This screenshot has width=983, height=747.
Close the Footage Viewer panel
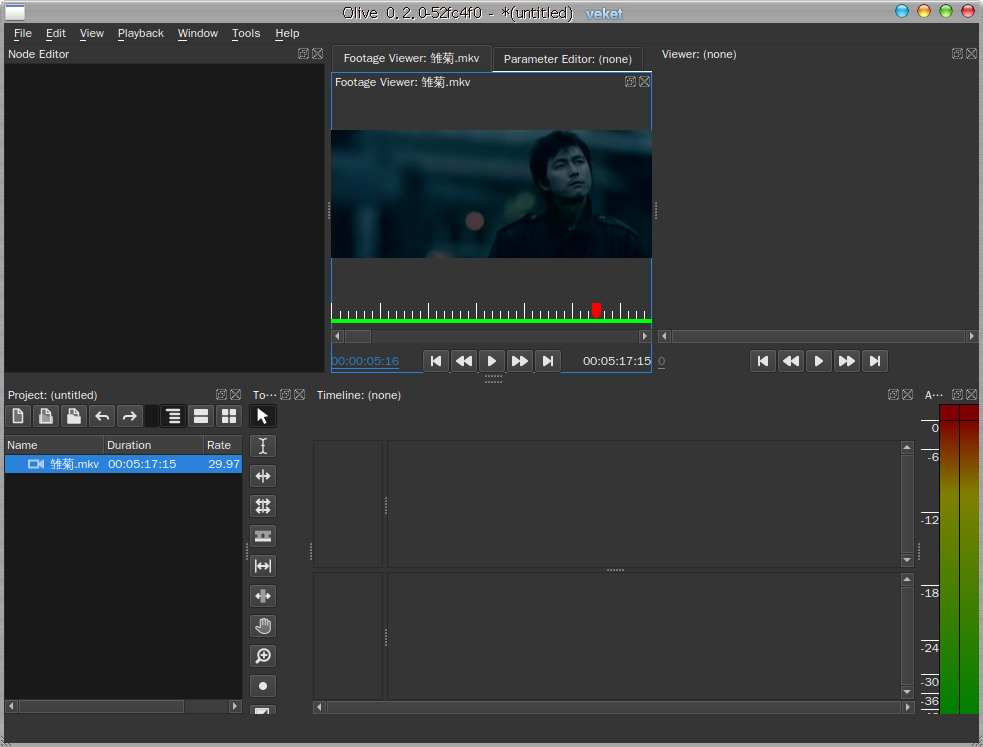pyautogui.click(x=644, y=81)
